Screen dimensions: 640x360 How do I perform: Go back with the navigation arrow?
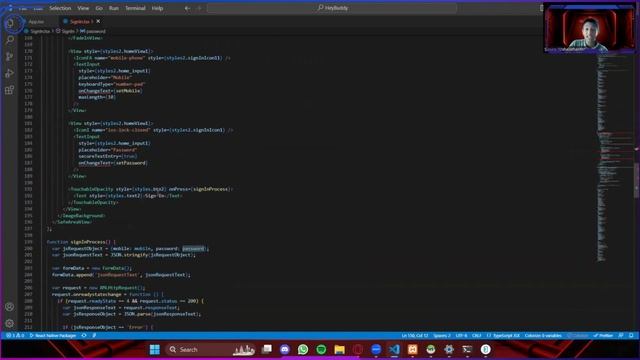[x=187, y=8]
